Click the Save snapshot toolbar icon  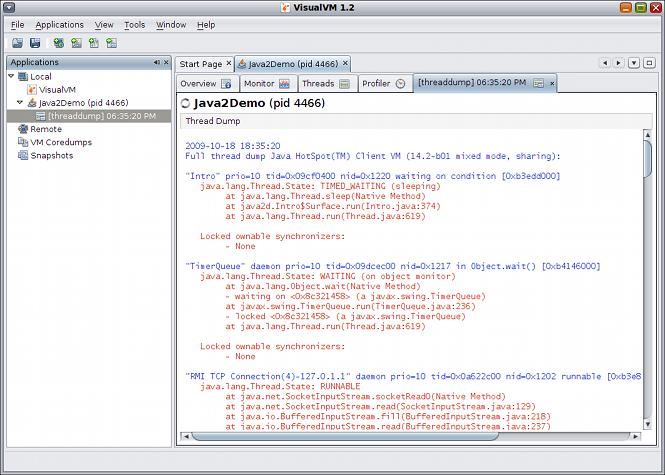[x=35, y=42]
